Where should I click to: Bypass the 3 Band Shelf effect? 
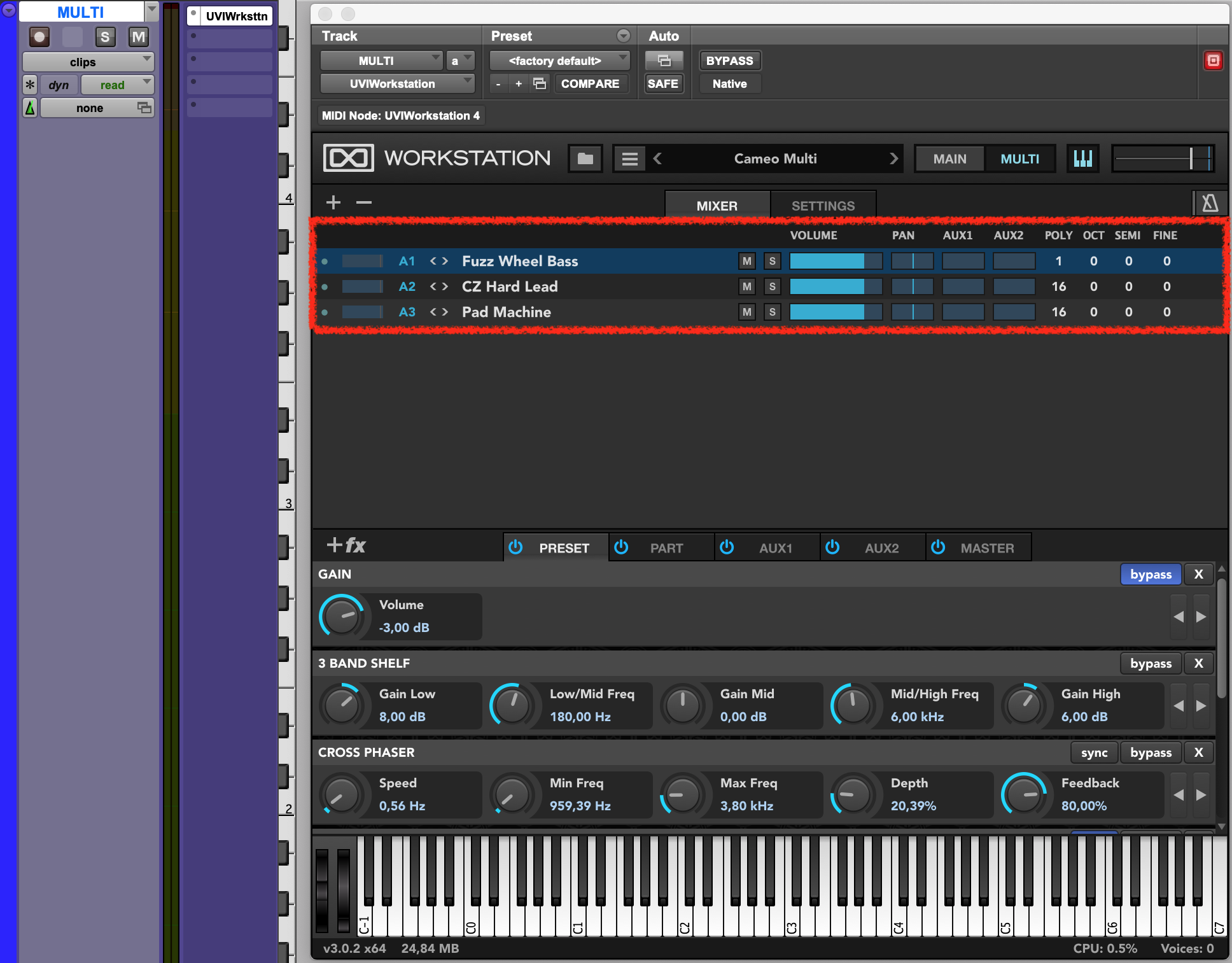click(x=1150, y=663)
